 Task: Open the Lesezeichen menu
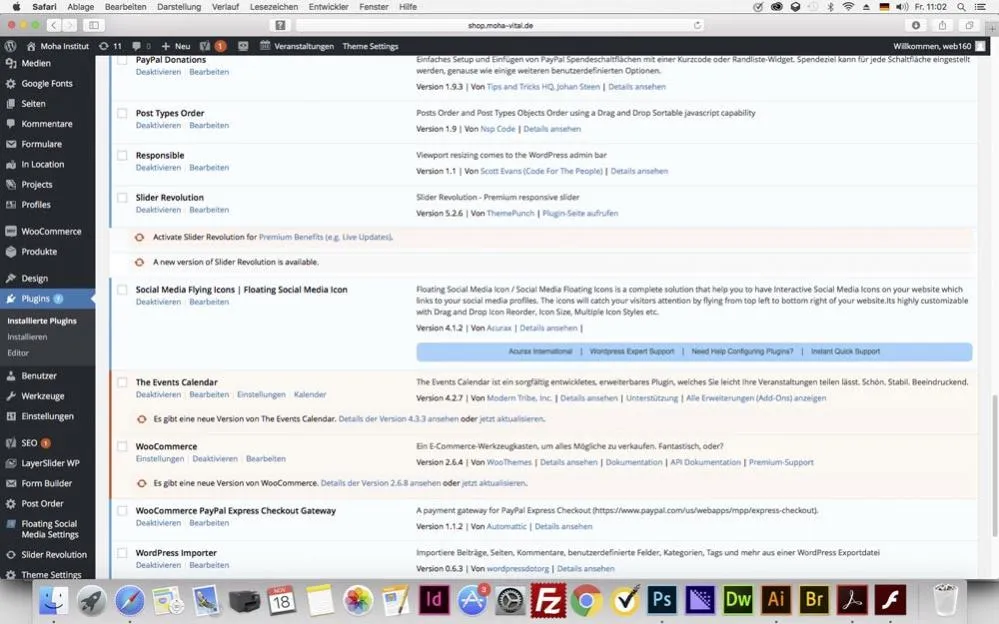pyautogui.click(x=274, y=6)
